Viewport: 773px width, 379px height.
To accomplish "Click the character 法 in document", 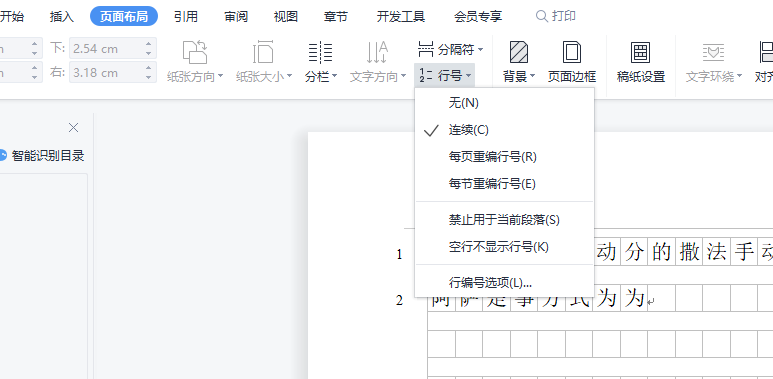I will point(716,252).
